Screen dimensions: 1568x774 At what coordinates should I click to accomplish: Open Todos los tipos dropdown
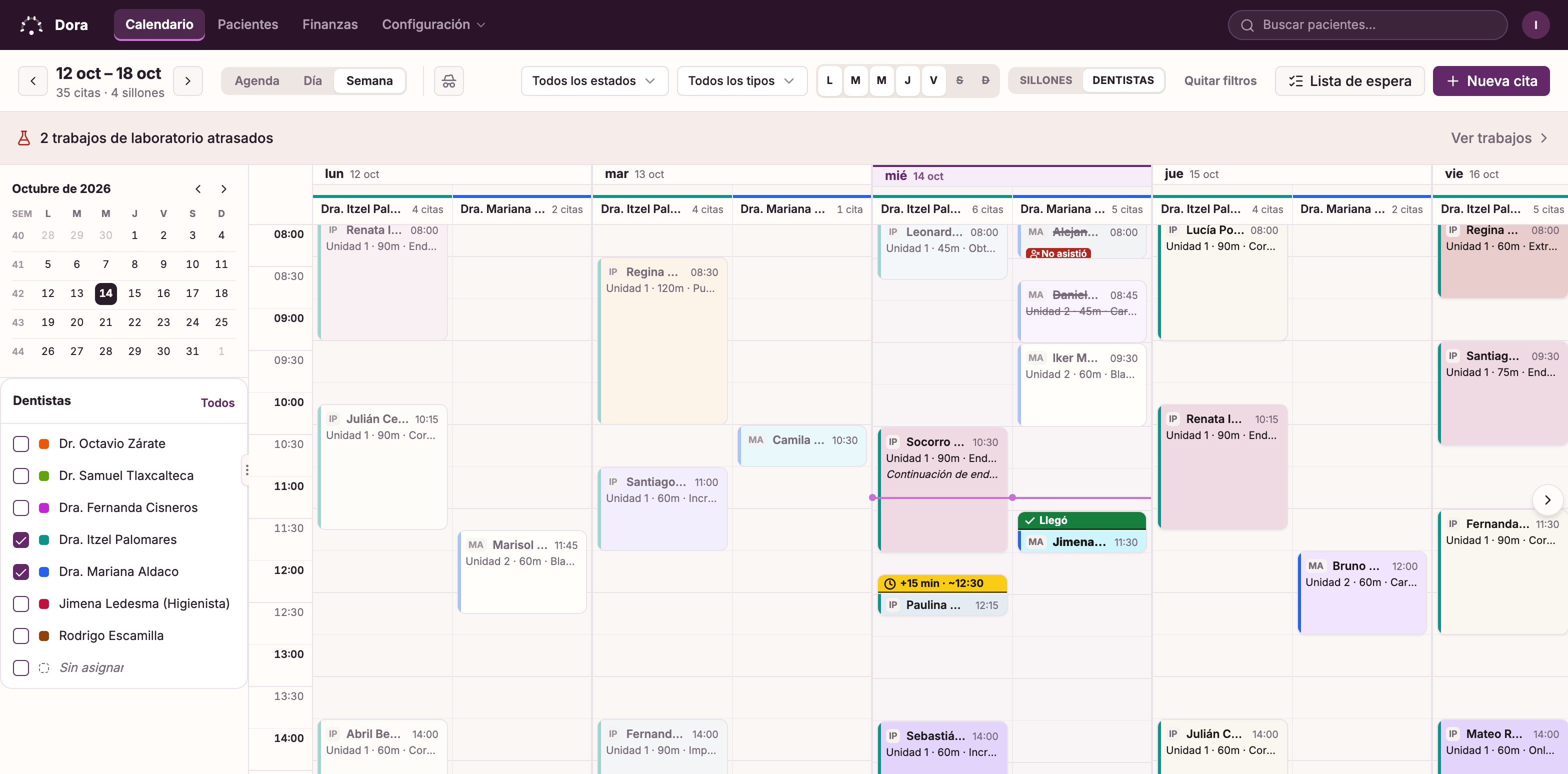pos(742,81)
